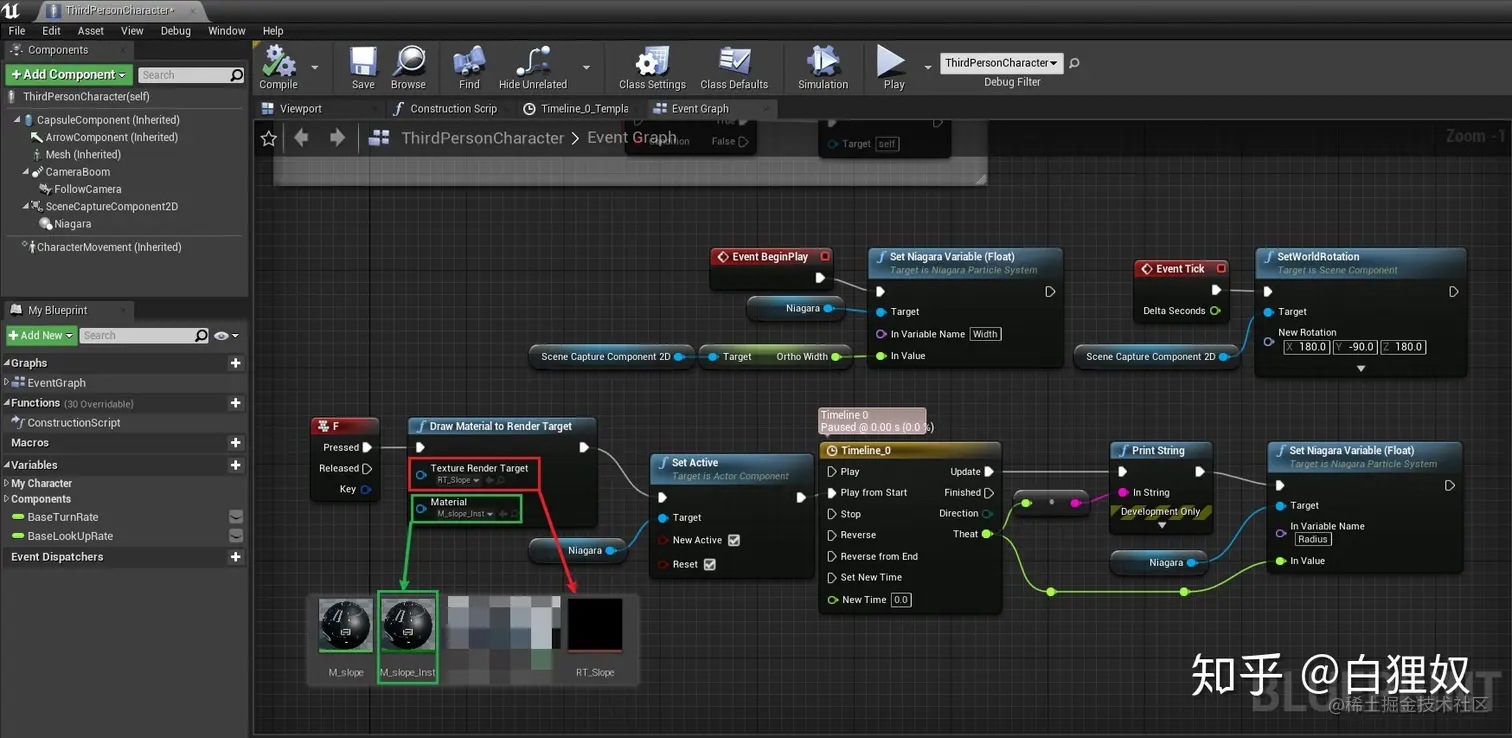Click the New Time value field on Timeline_0

click(901, 600)
